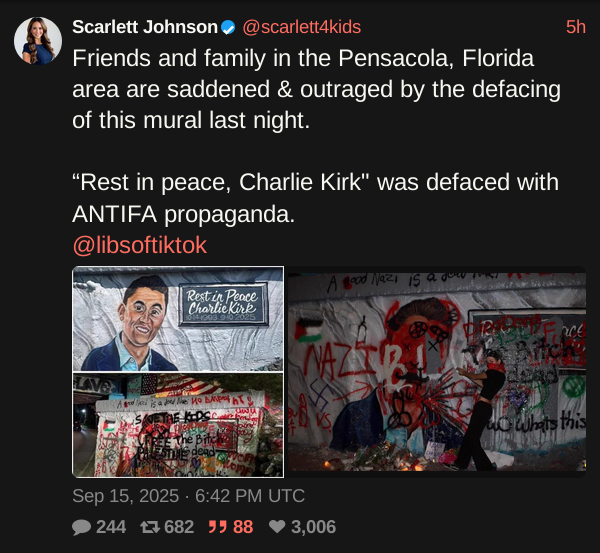Click the Scarlett Johnson display name
600x553 pixels.
tap(145, 27)
